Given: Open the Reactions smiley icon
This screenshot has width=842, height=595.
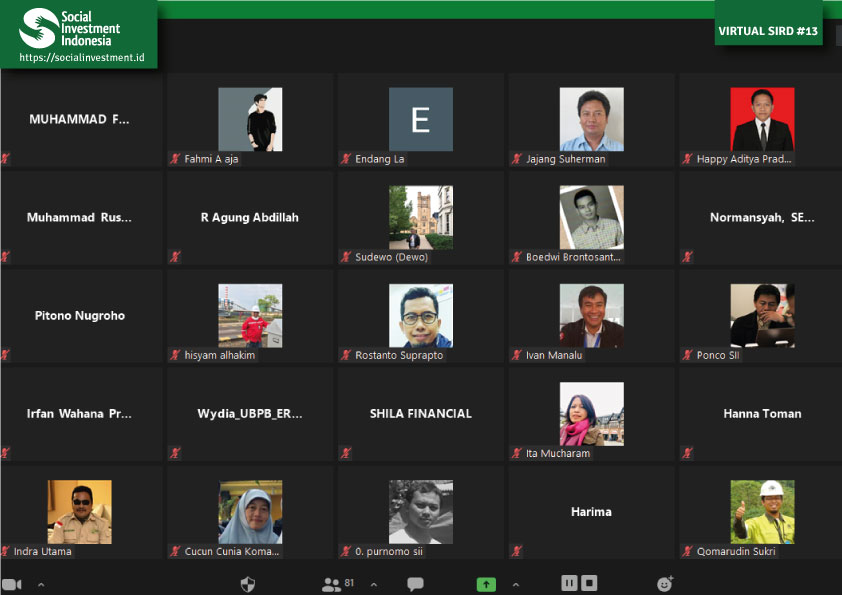Looking at the screenshot, I should click(665, 584).
